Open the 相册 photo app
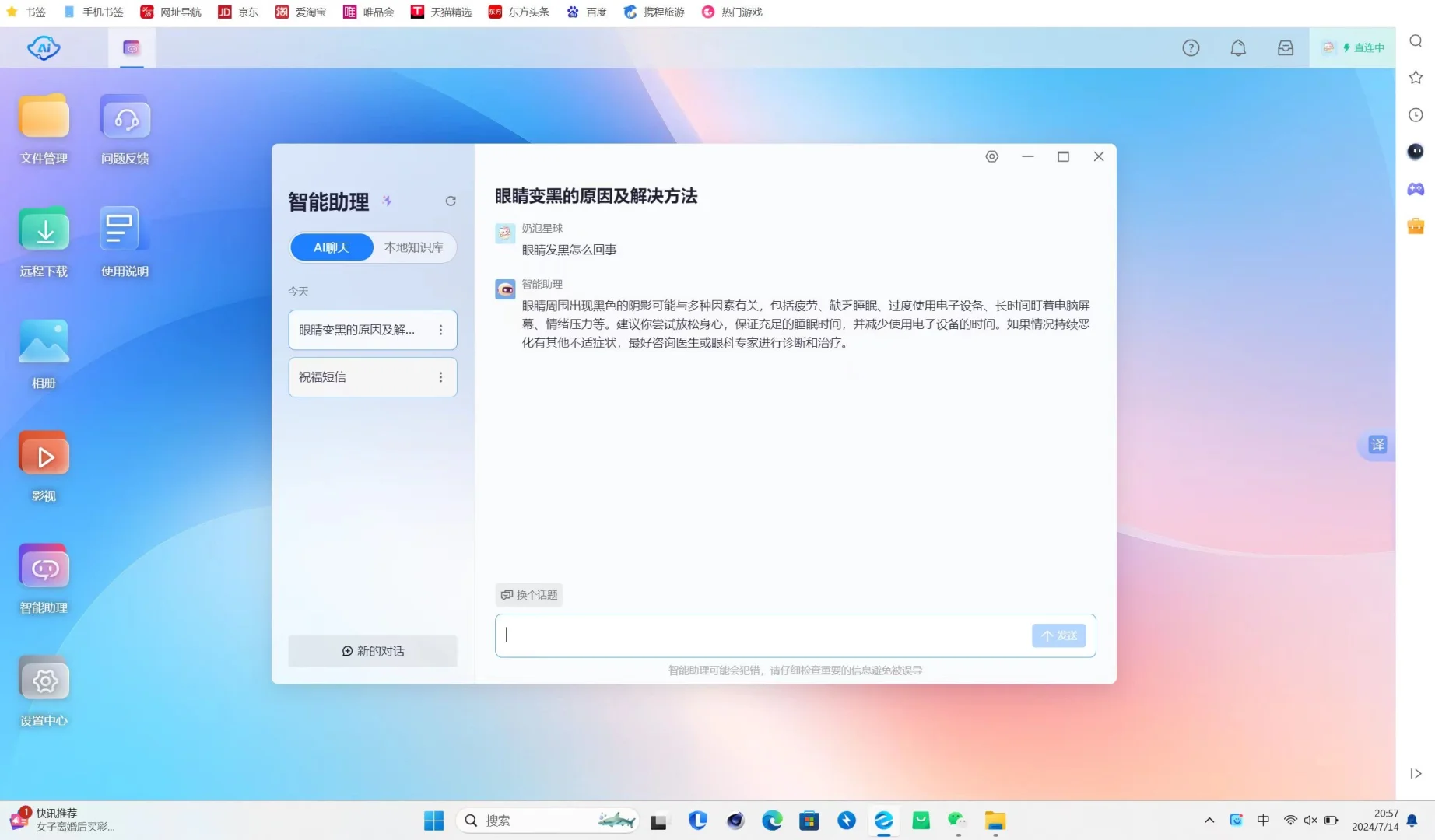This screenshot has height=840, width=1435. click(x=44, y=352)
